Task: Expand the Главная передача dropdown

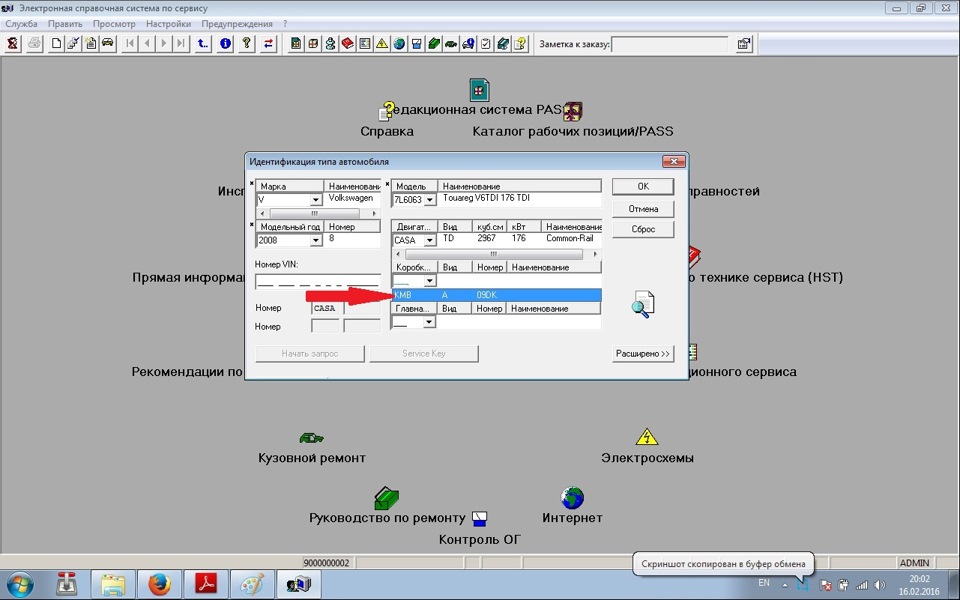Action: pyautogui.click(x=429, y=322)
